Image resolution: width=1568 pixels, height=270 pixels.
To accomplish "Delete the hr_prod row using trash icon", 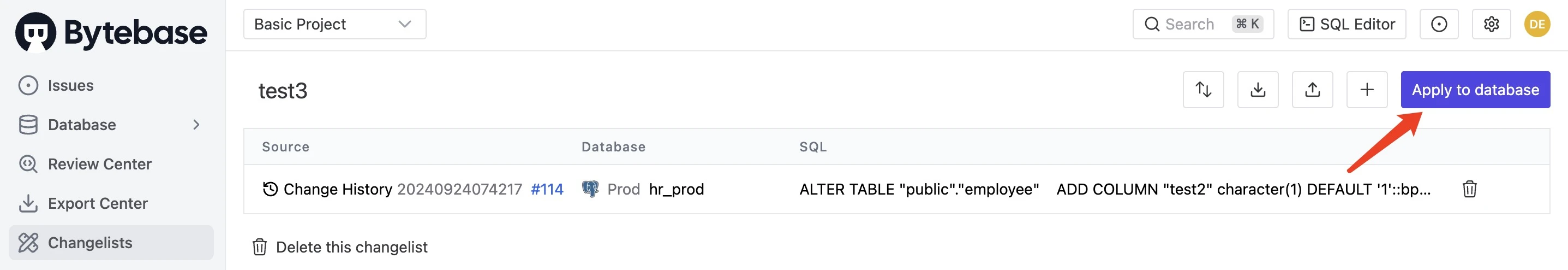I will [x=1469, y=189].
